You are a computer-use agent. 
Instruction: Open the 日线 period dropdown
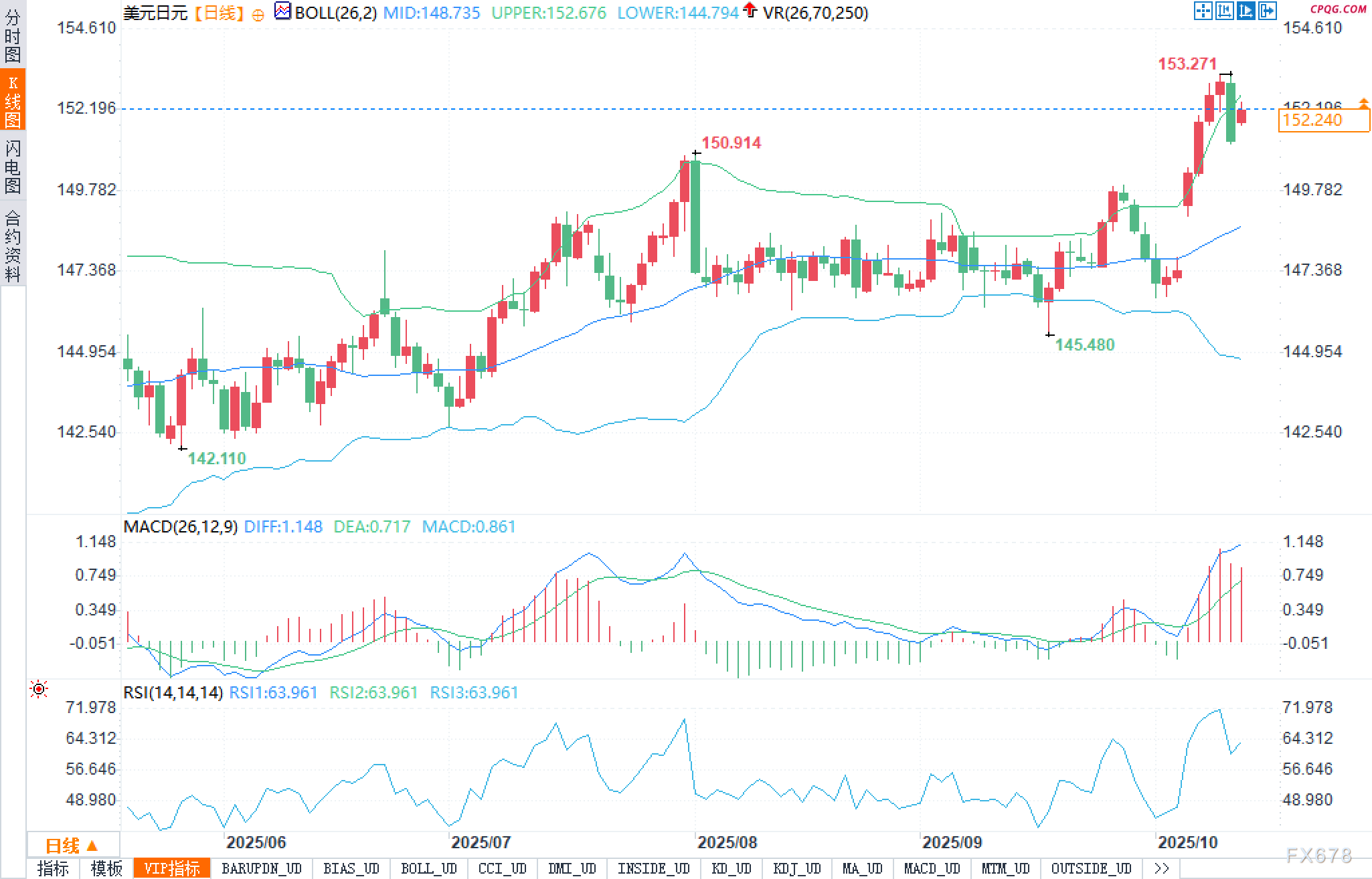pos(72,846)
